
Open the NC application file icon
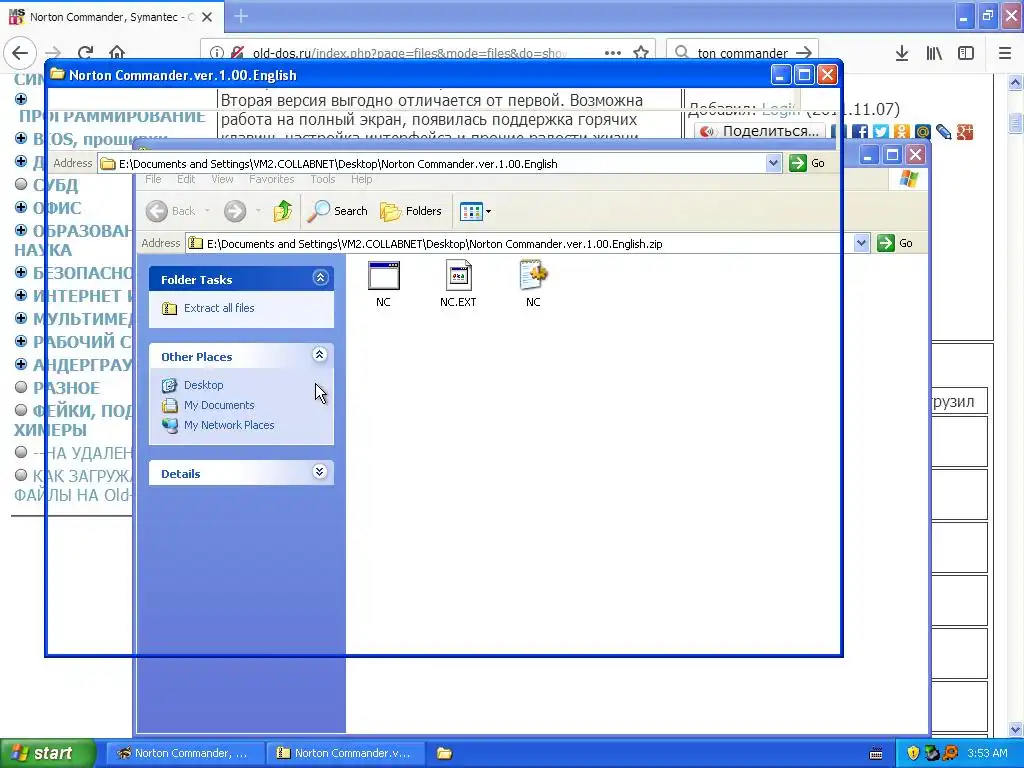click(383, 285)
